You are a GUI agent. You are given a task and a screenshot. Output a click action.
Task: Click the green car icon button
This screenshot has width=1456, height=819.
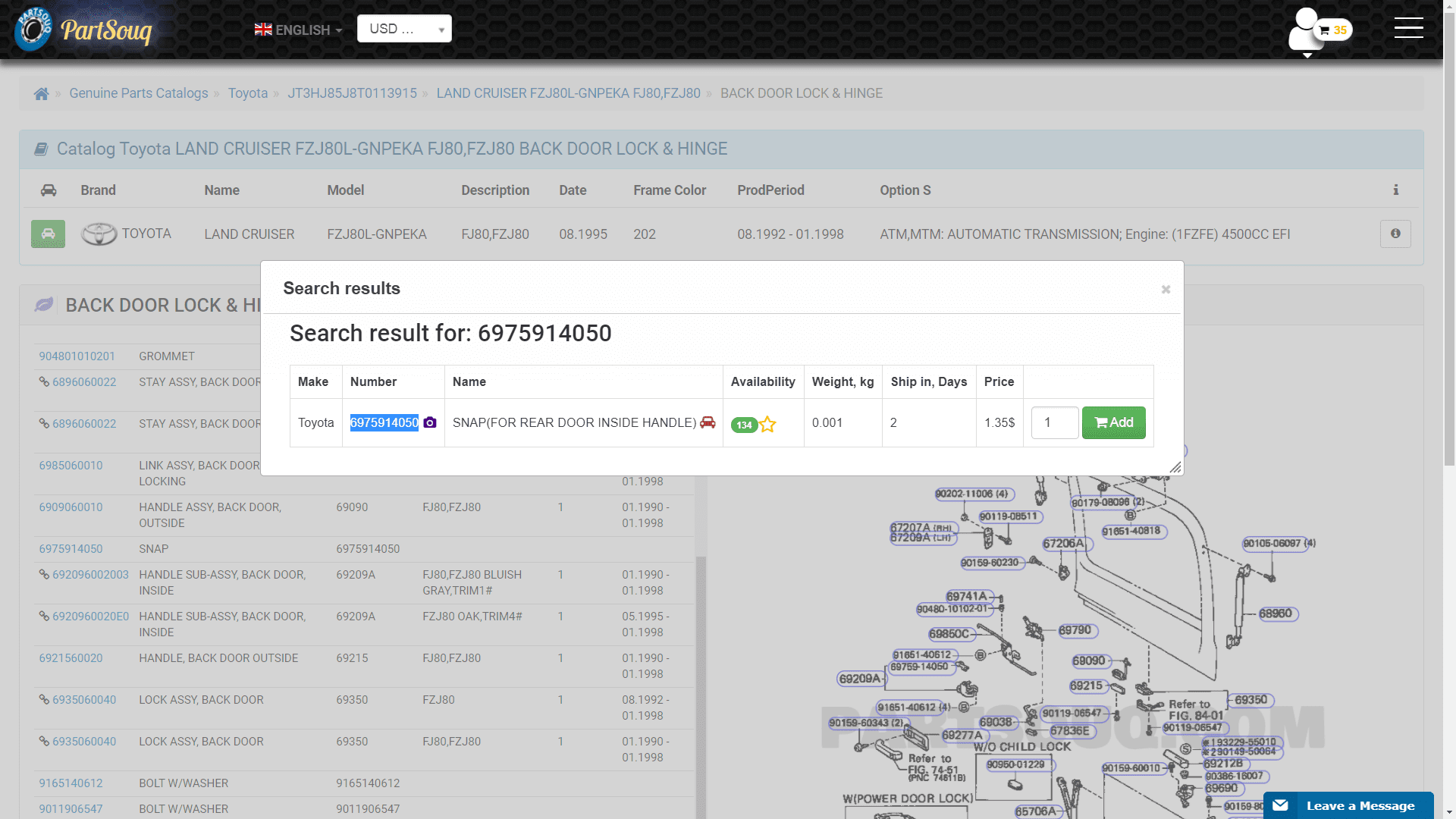[48, 234]
